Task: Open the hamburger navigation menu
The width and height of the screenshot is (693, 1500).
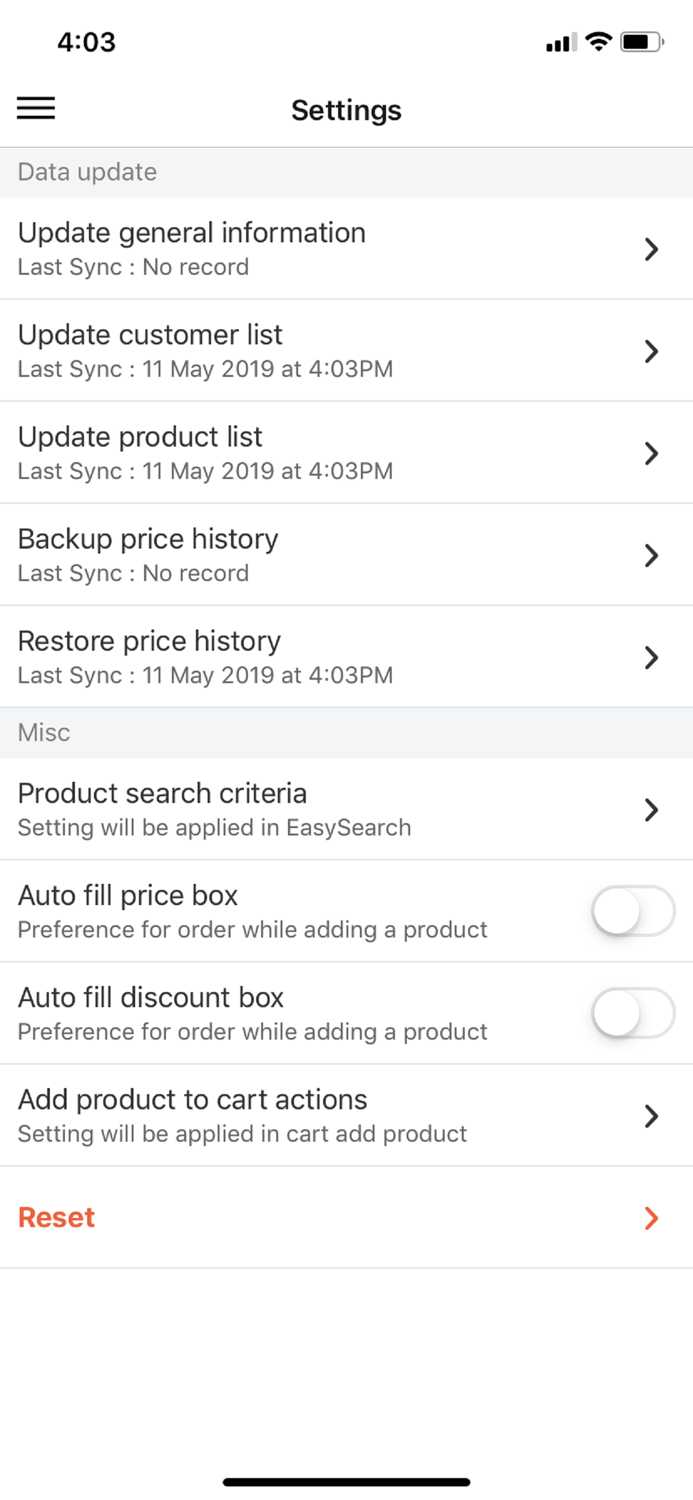Action: (36, 109)
